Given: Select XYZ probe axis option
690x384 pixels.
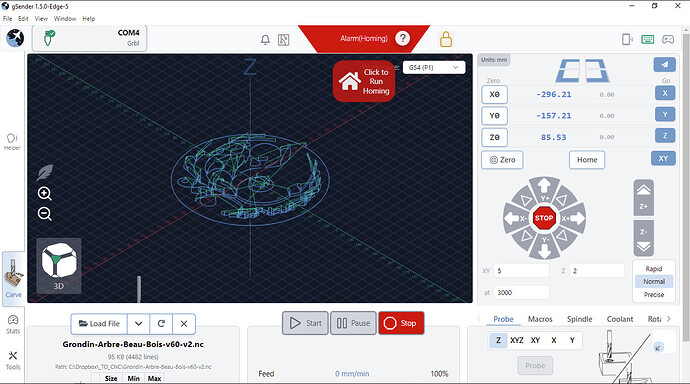Looking at the screenshot, I should (517, 340).
